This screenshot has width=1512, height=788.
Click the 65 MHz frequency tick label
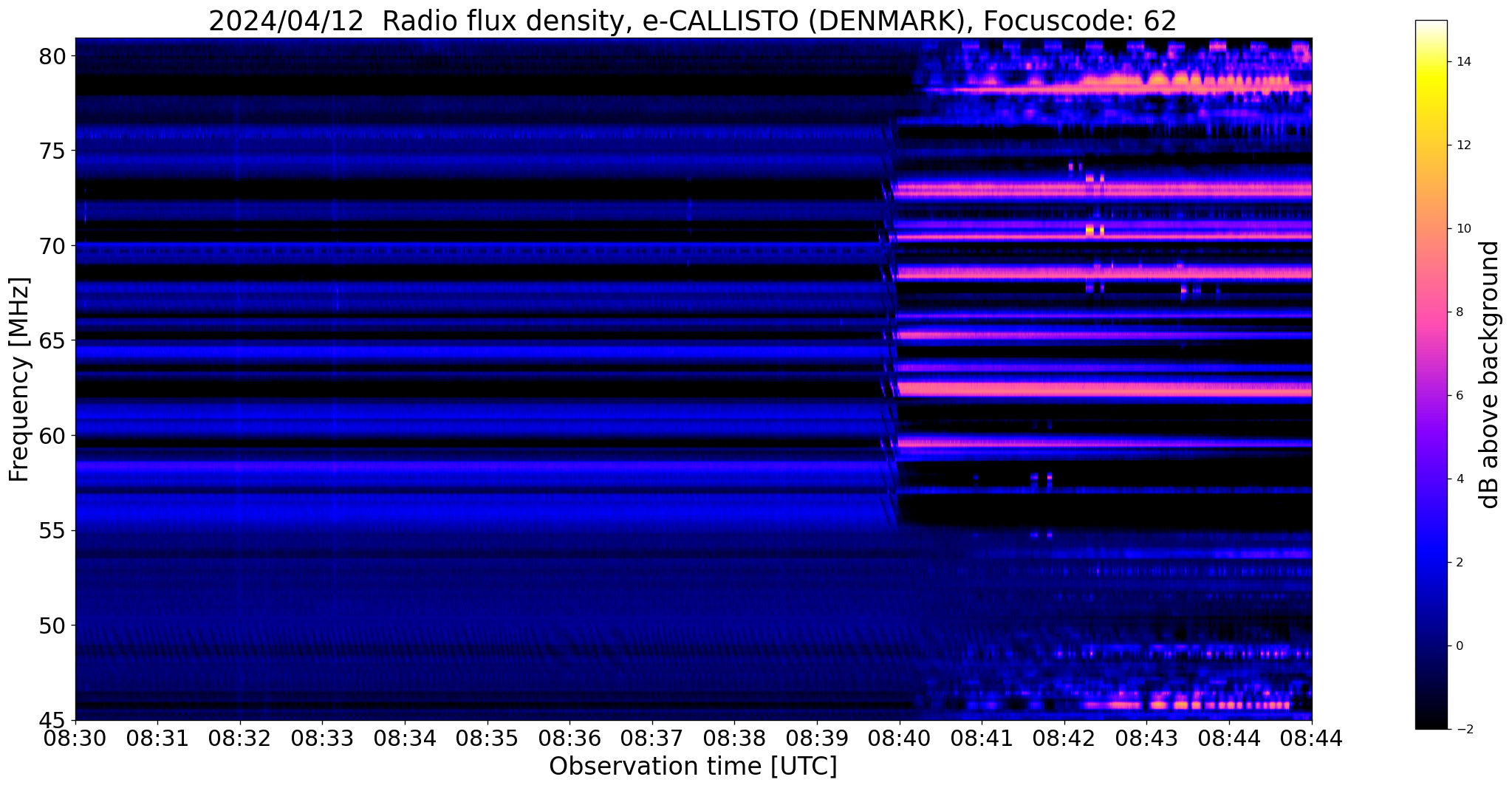52,341
